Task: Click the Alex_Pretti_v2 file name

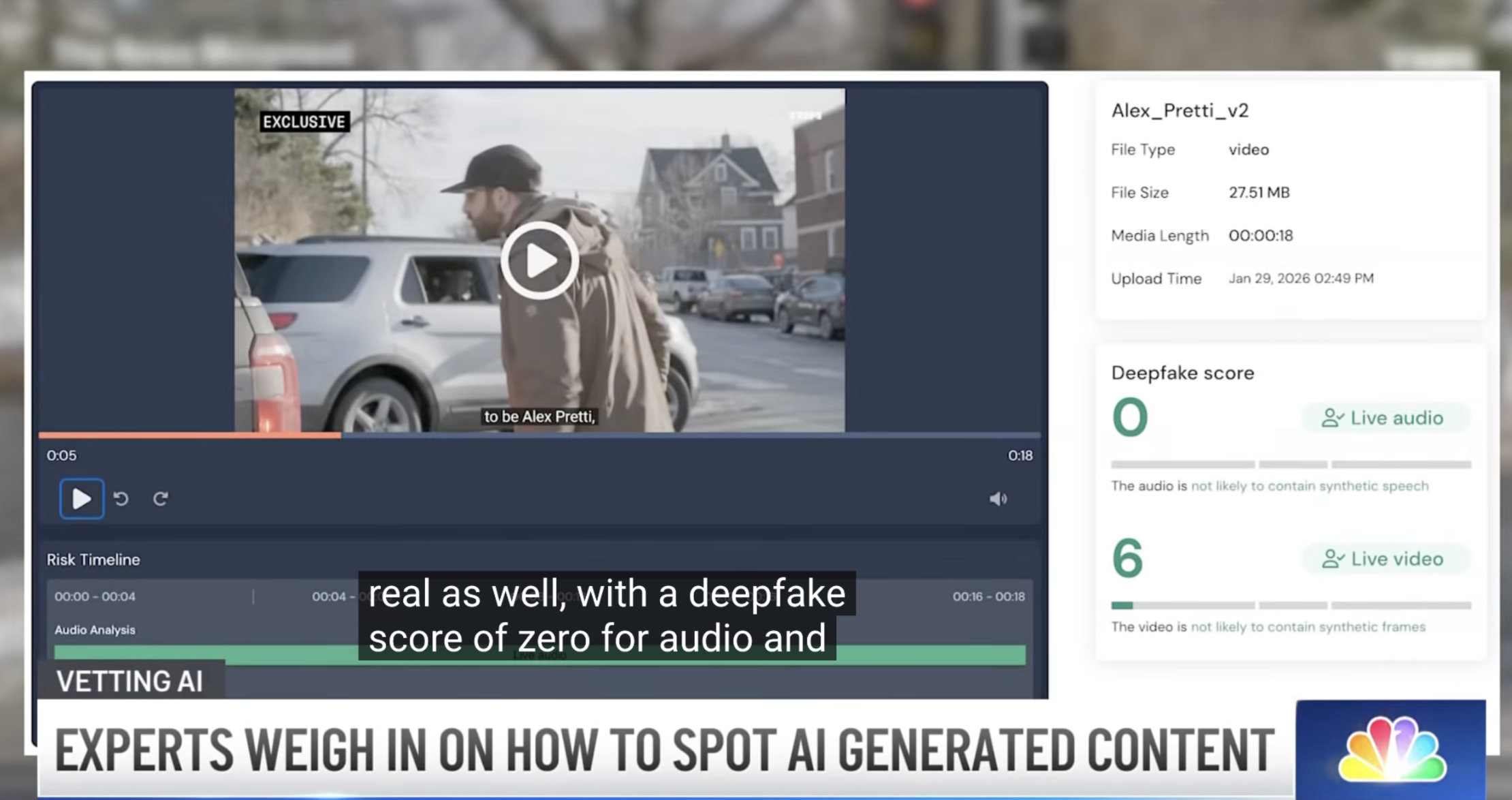Action: (x=1180, y=110)
